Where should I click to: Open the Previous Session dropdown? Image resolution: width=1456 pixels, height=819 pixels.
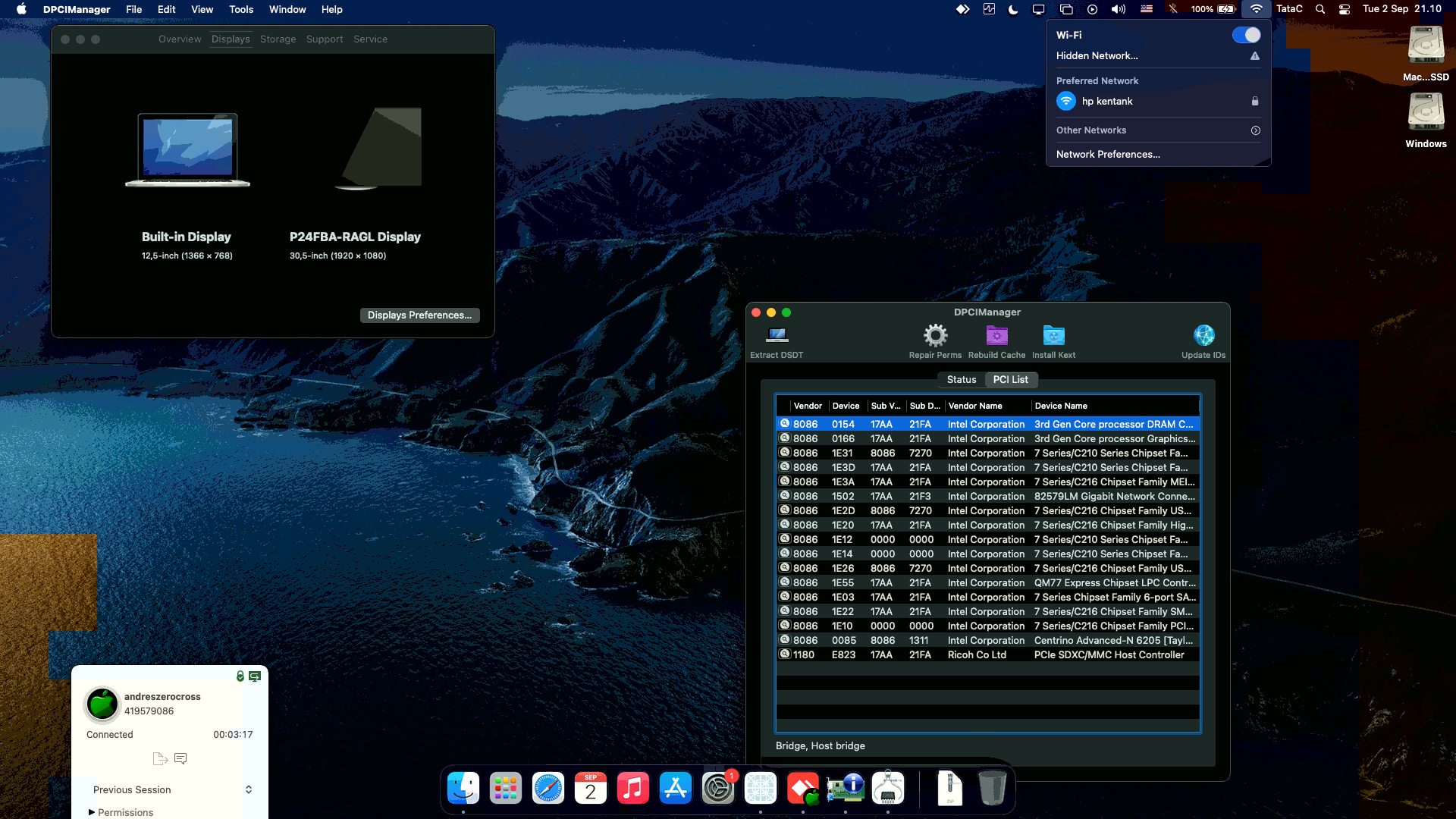pyautogui.click(x=248, y=789)
